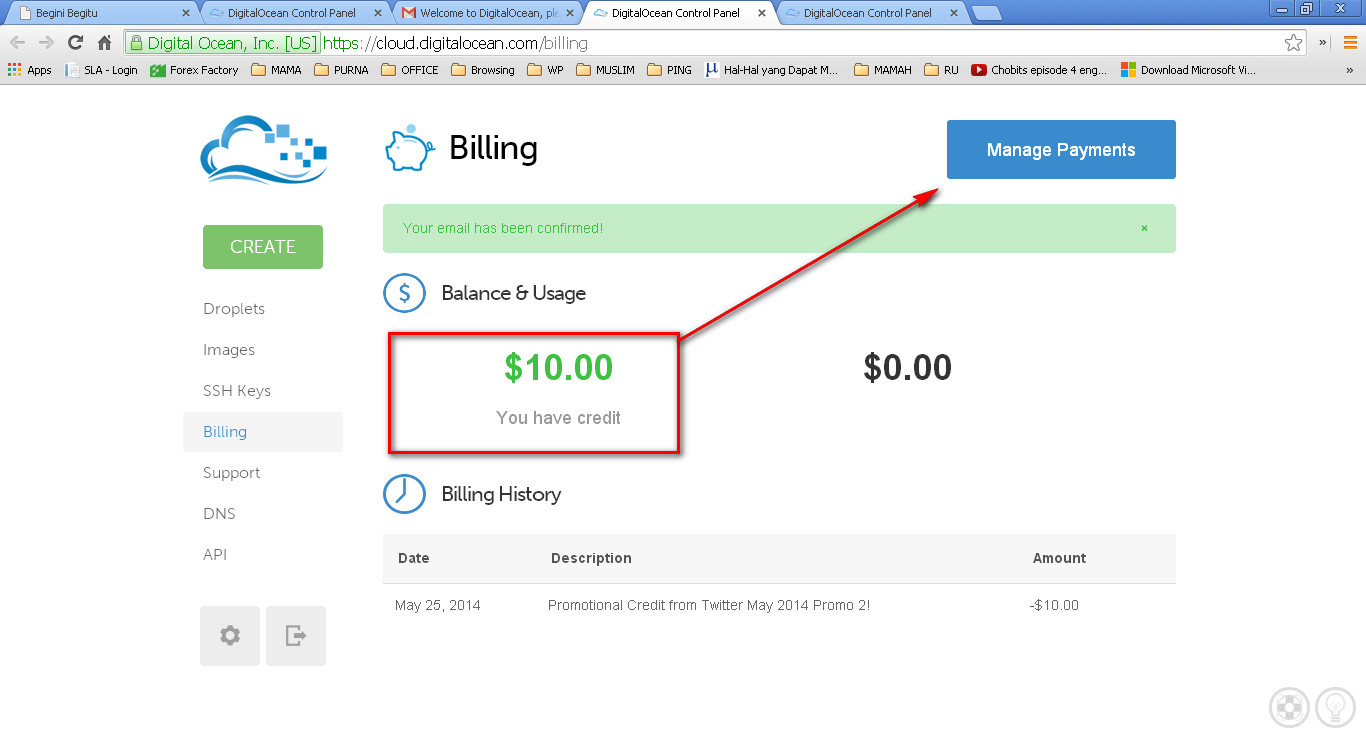Select Support in the sidebar menu
Viewport: 1366px width, 738px height.
coord(232,473)
